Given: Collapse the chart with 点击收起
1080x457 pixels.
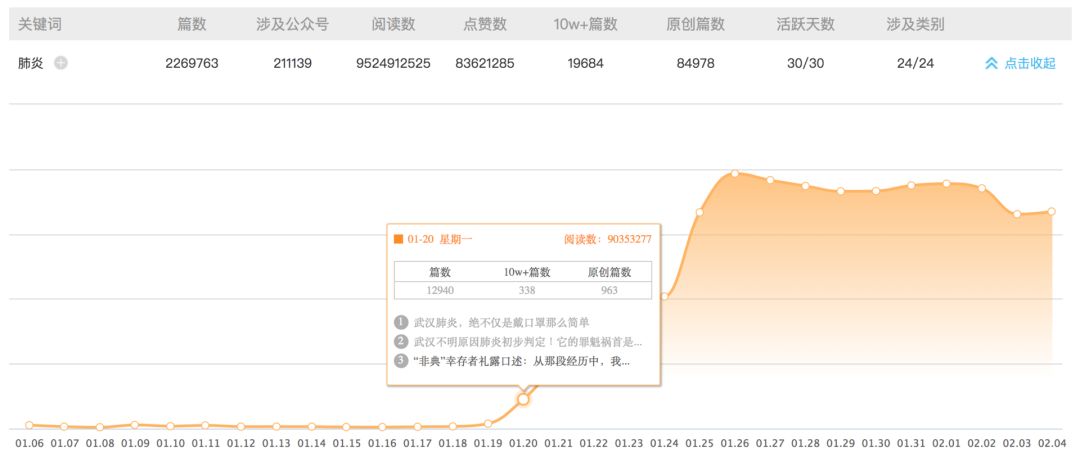Looking at the screenshot, I should [x=1020, y=63].
